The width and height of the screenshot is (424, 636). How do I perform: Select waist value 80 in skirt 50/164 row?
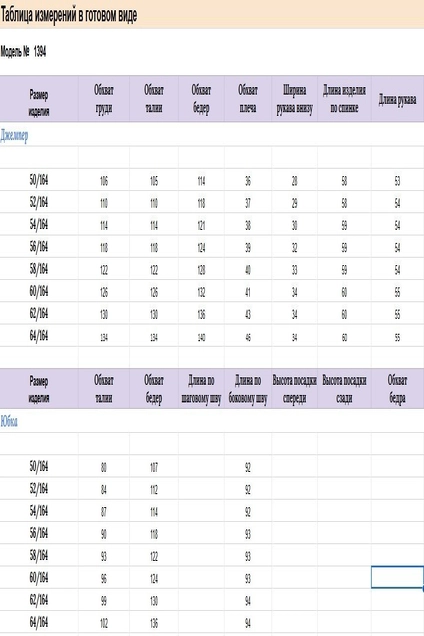[x=104, y=467]
